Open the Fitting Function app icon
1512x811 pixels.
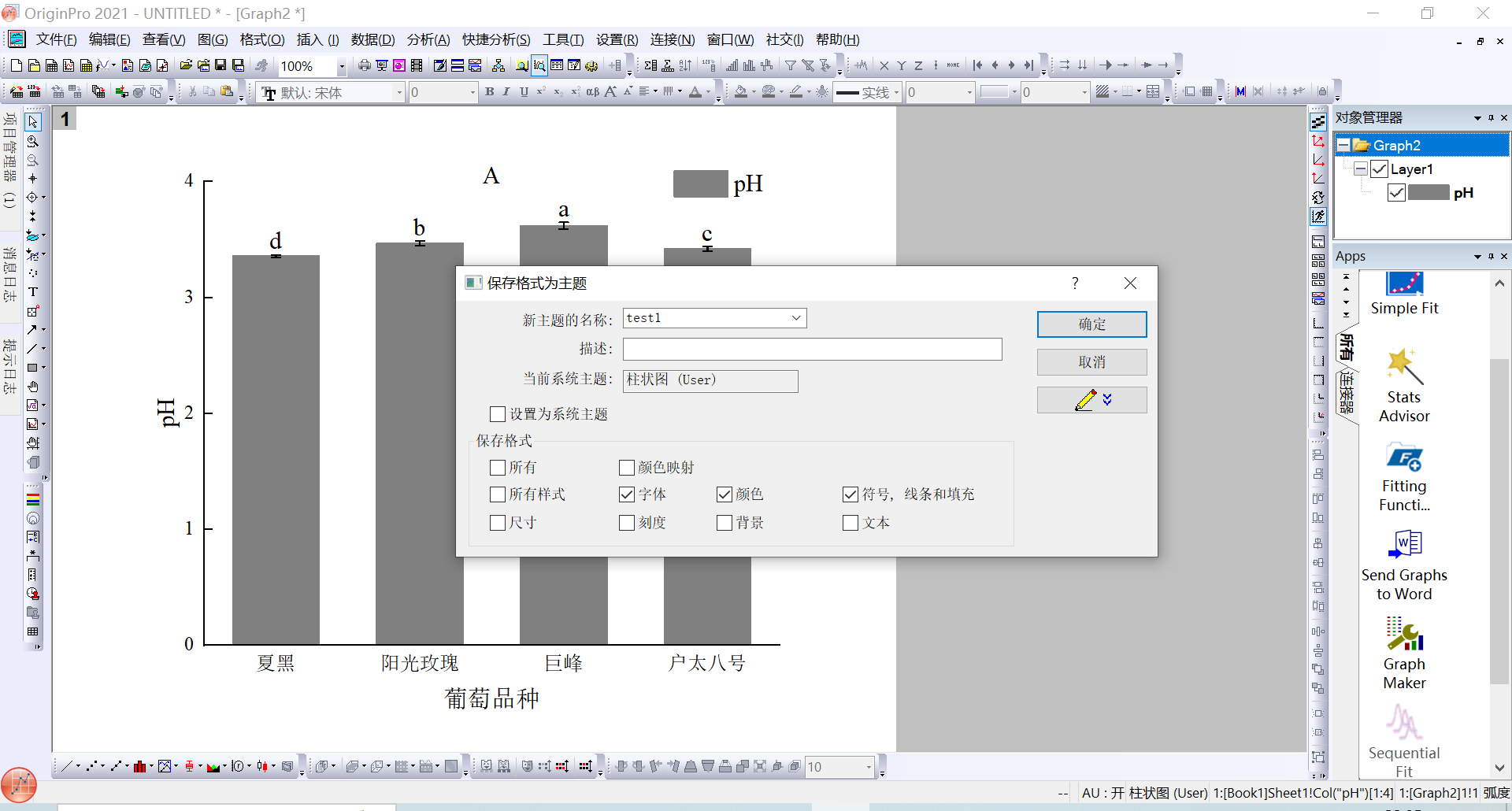click(1404, 475)
